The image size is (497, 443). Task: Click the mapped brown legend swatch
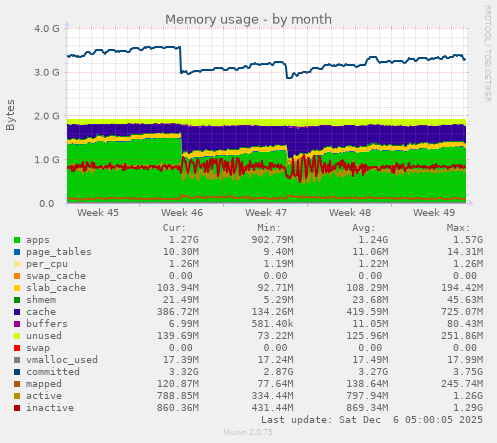[17, 384]
